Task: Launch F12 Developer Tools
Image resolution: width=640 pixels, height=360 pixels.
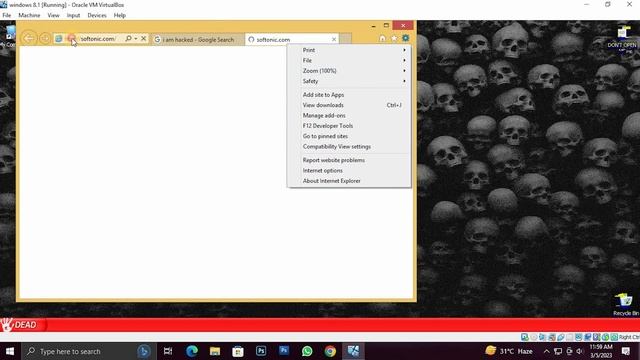Action: pyautogui.click(x=349, y=126)
